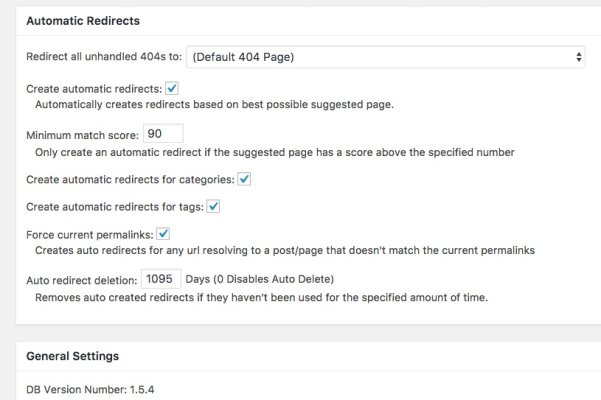Image resolution: width=601 pixels, height=400 pixels.
Task: Collapse the Automatic Redirects panel header
Action: (83, 21)
